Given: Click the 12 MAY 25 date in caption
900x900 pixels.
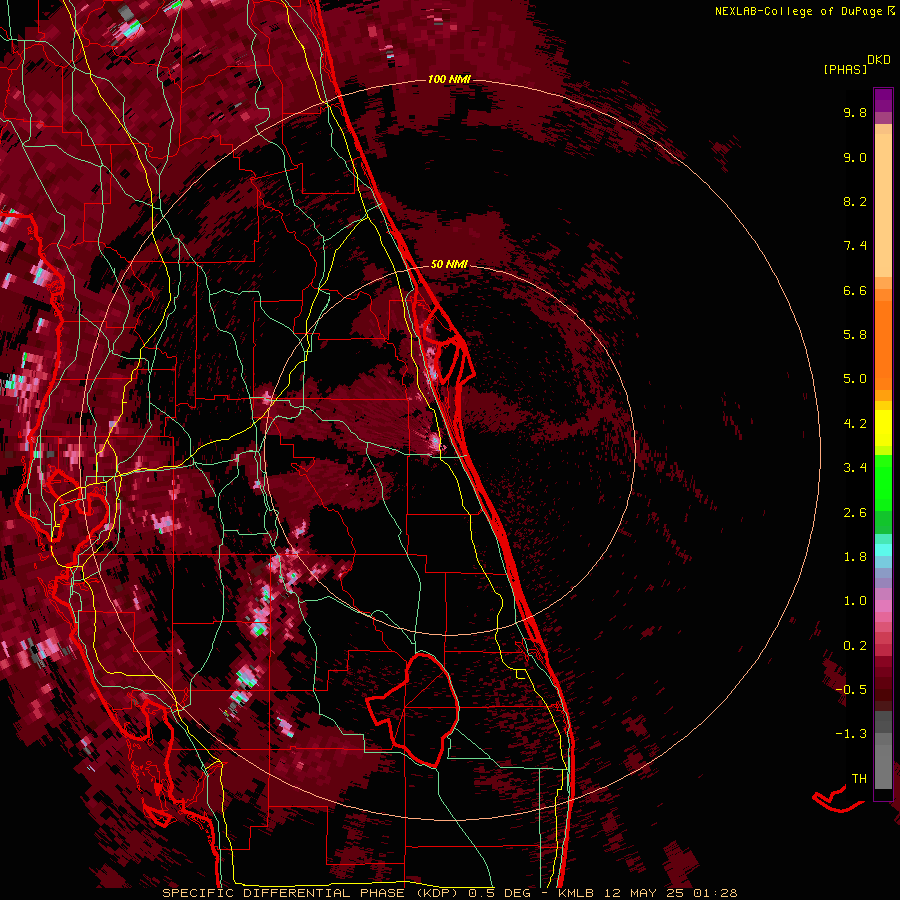Looking at the screenshot, I should coord(643,893).
